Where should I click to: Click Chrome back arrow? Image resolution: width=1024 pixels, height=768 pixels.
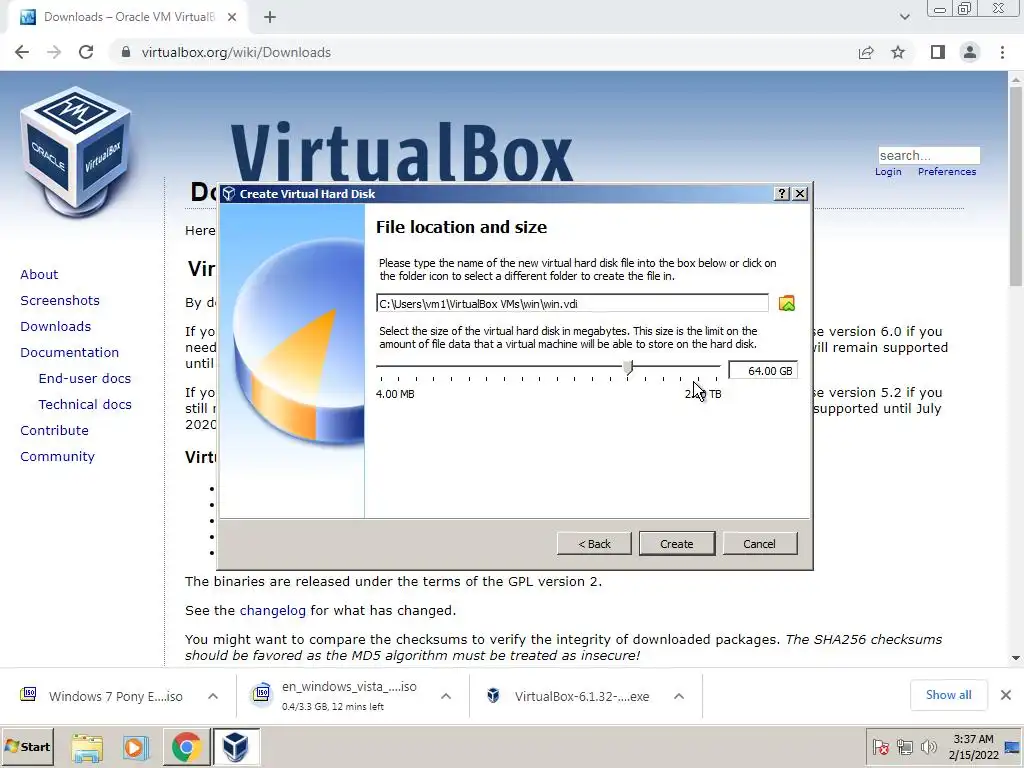[22, 52]
